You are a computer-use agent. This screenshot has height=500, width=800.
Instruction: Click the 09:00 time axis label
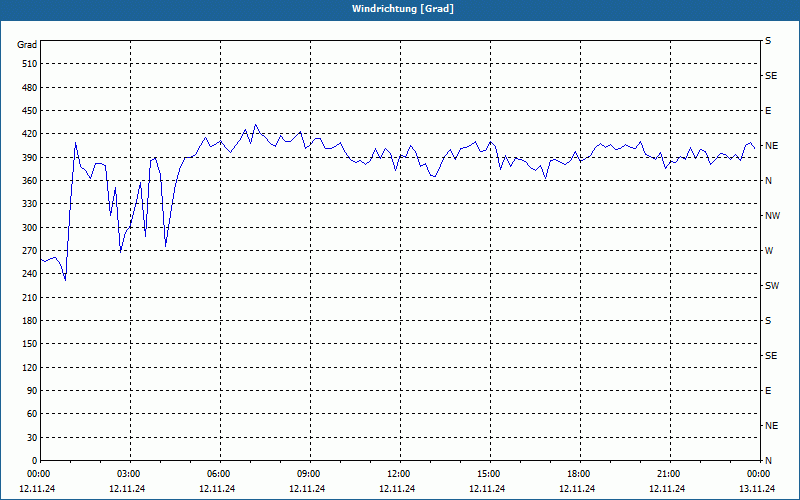click(x=310, y=474)
